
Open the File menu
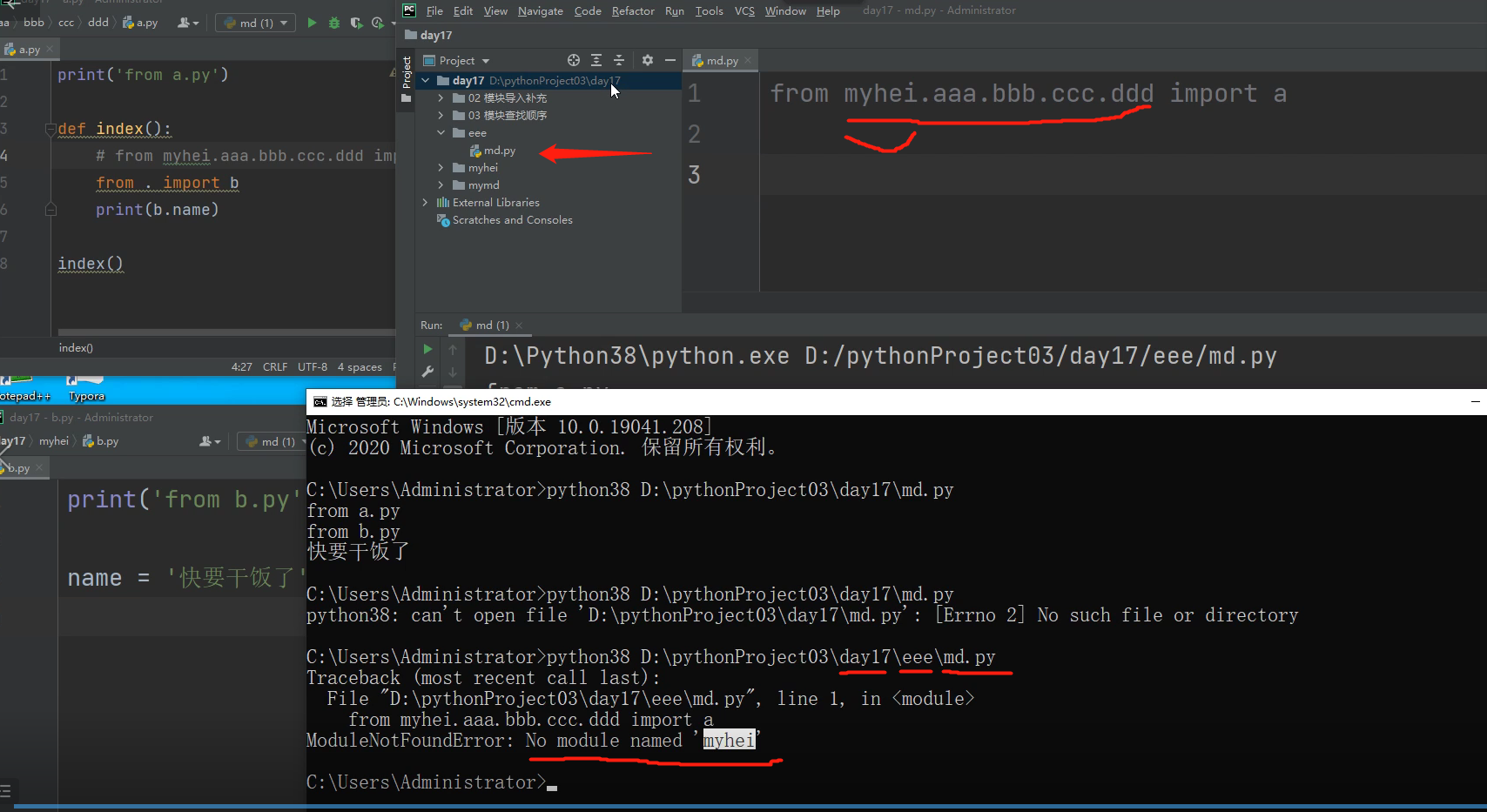click(434, 10)
